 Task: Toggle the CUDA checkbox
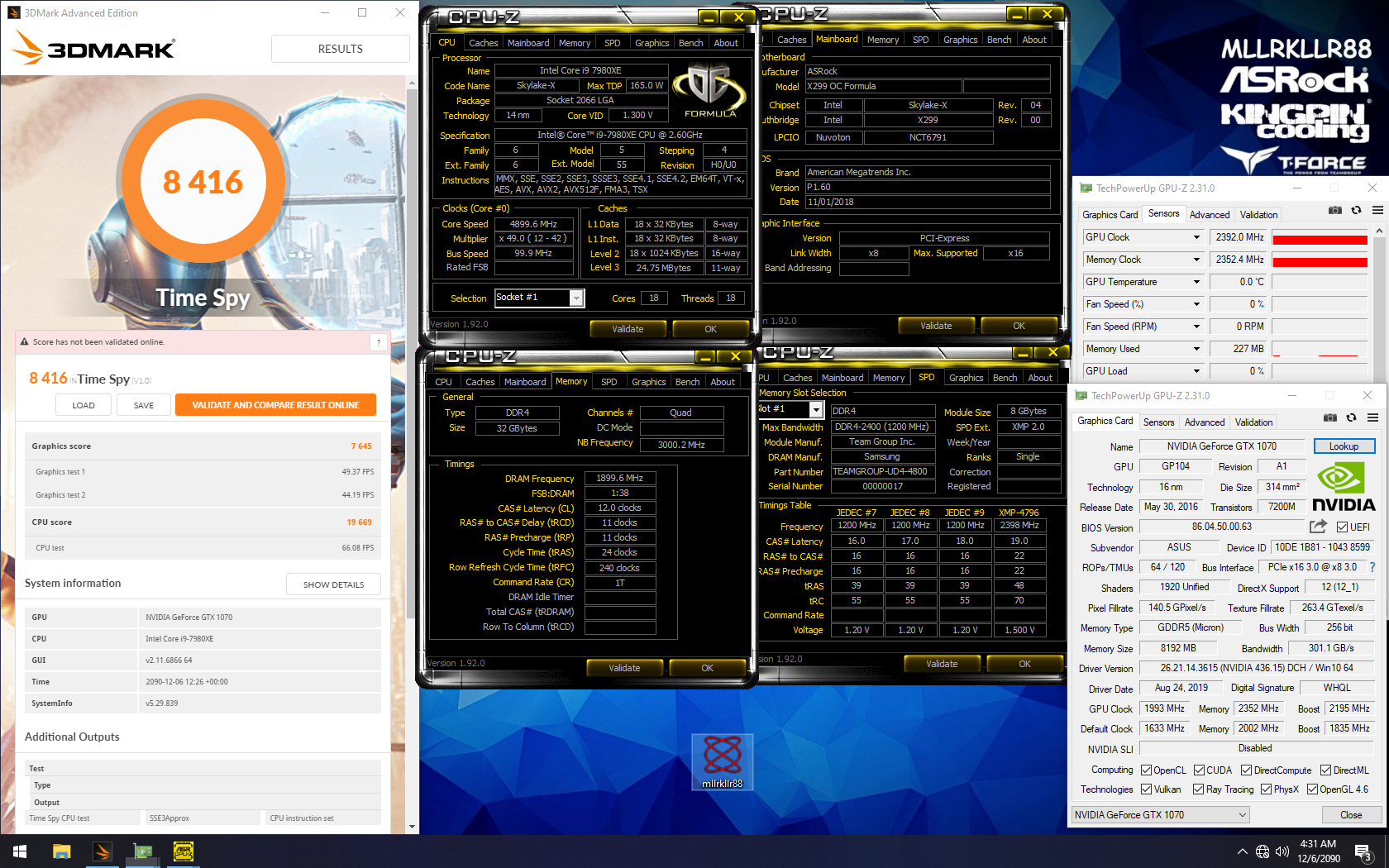point(1200,770)
